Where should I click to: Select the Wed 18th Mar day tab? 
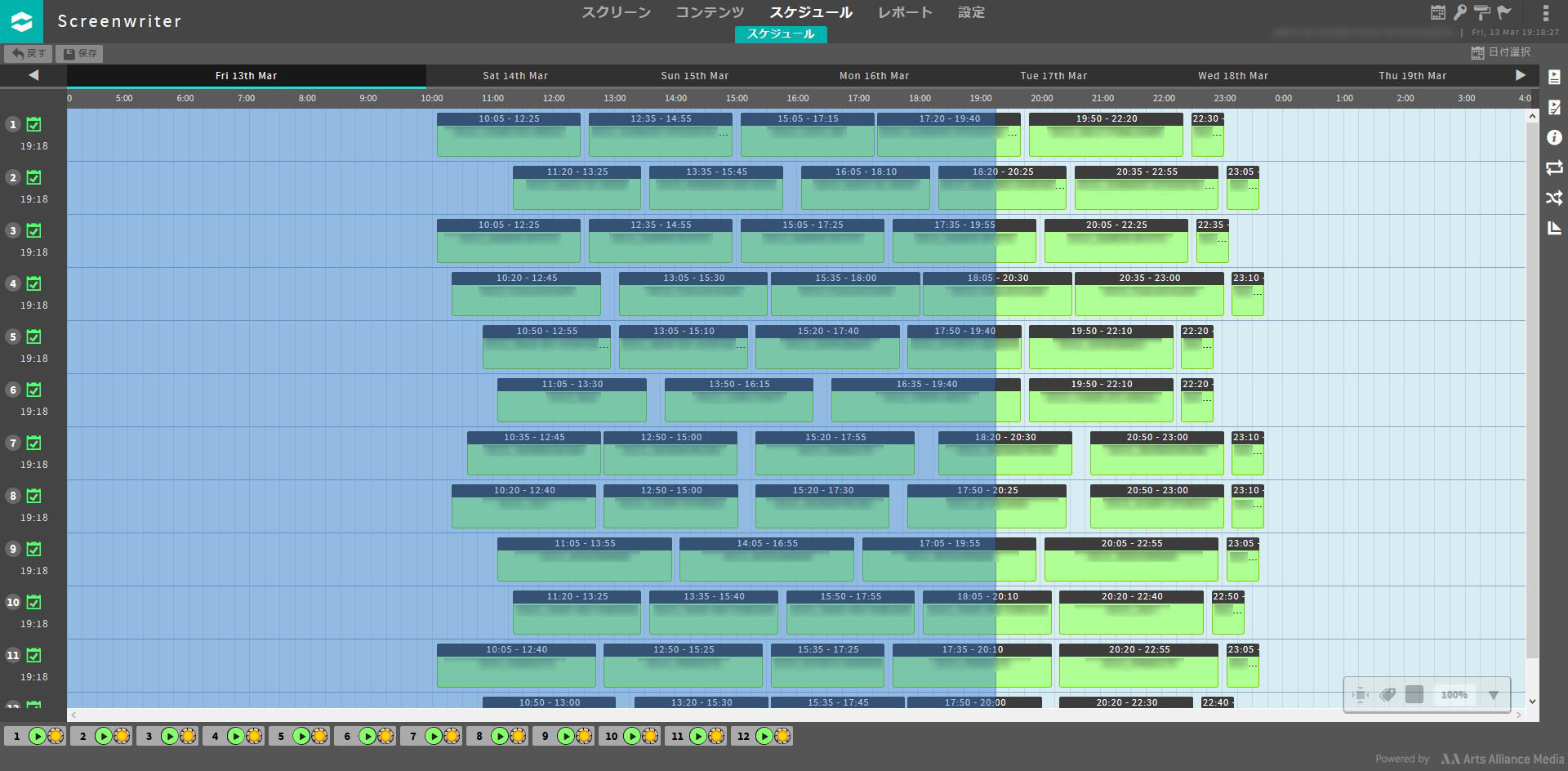1233,75
